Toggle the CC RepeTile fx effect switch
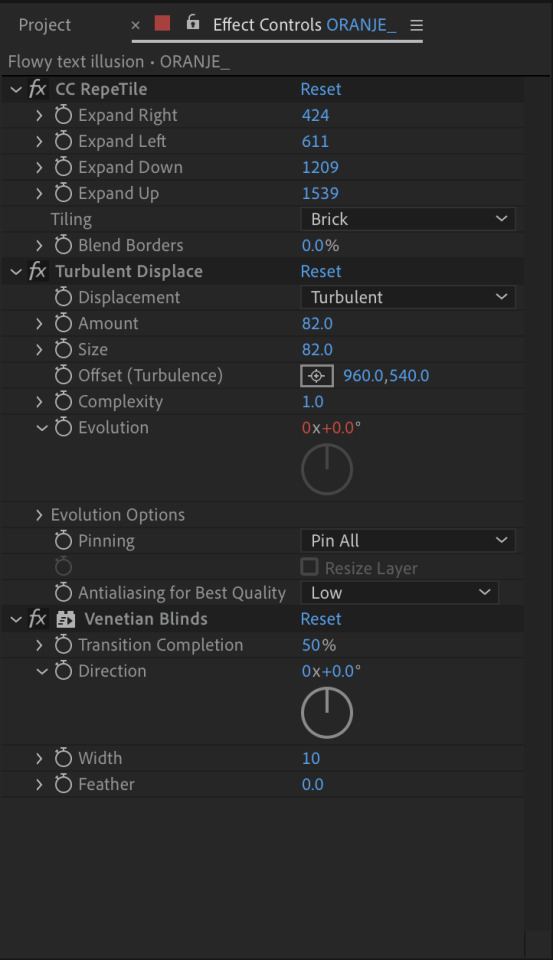This screenshot has height=960, width=553. (37, 89)
